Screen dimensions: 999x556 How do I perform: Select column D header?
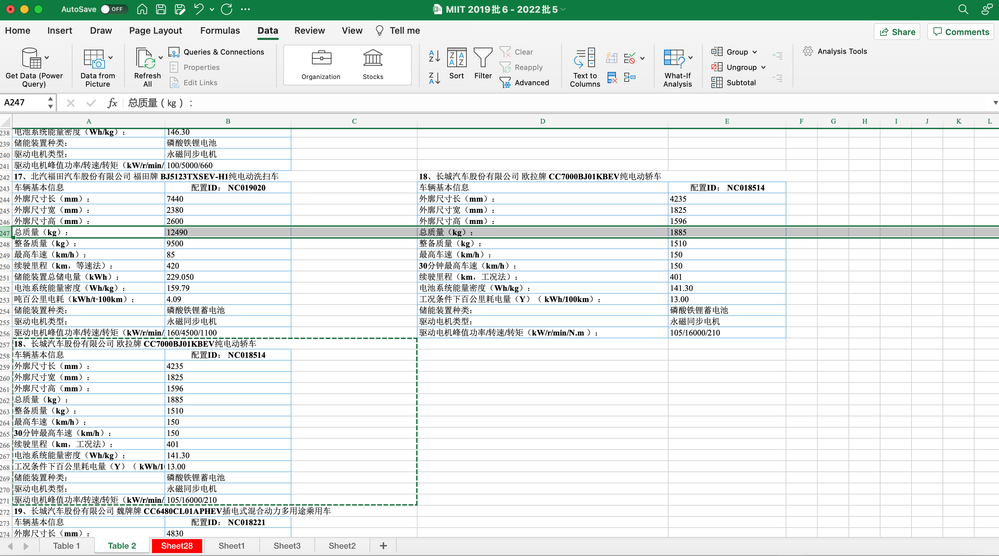tap(542, 121)
